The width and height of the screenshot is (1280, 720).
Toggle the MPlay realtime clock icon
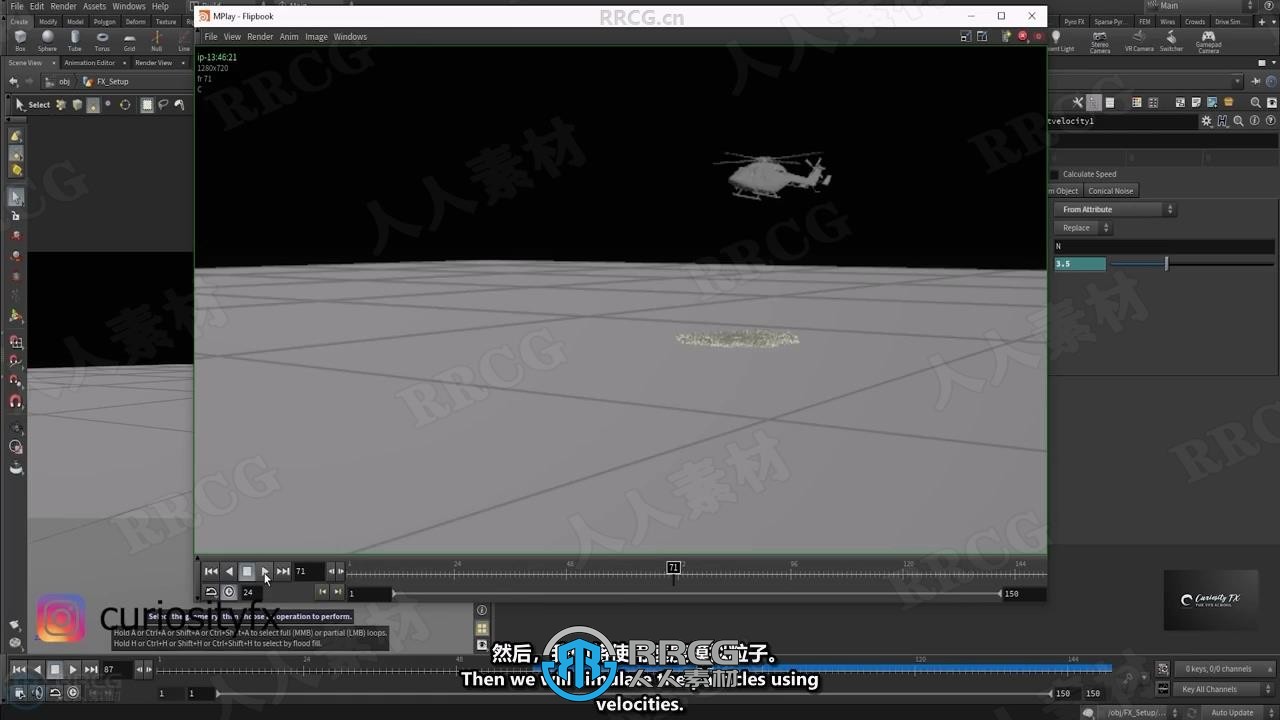(x=229, y=592)
